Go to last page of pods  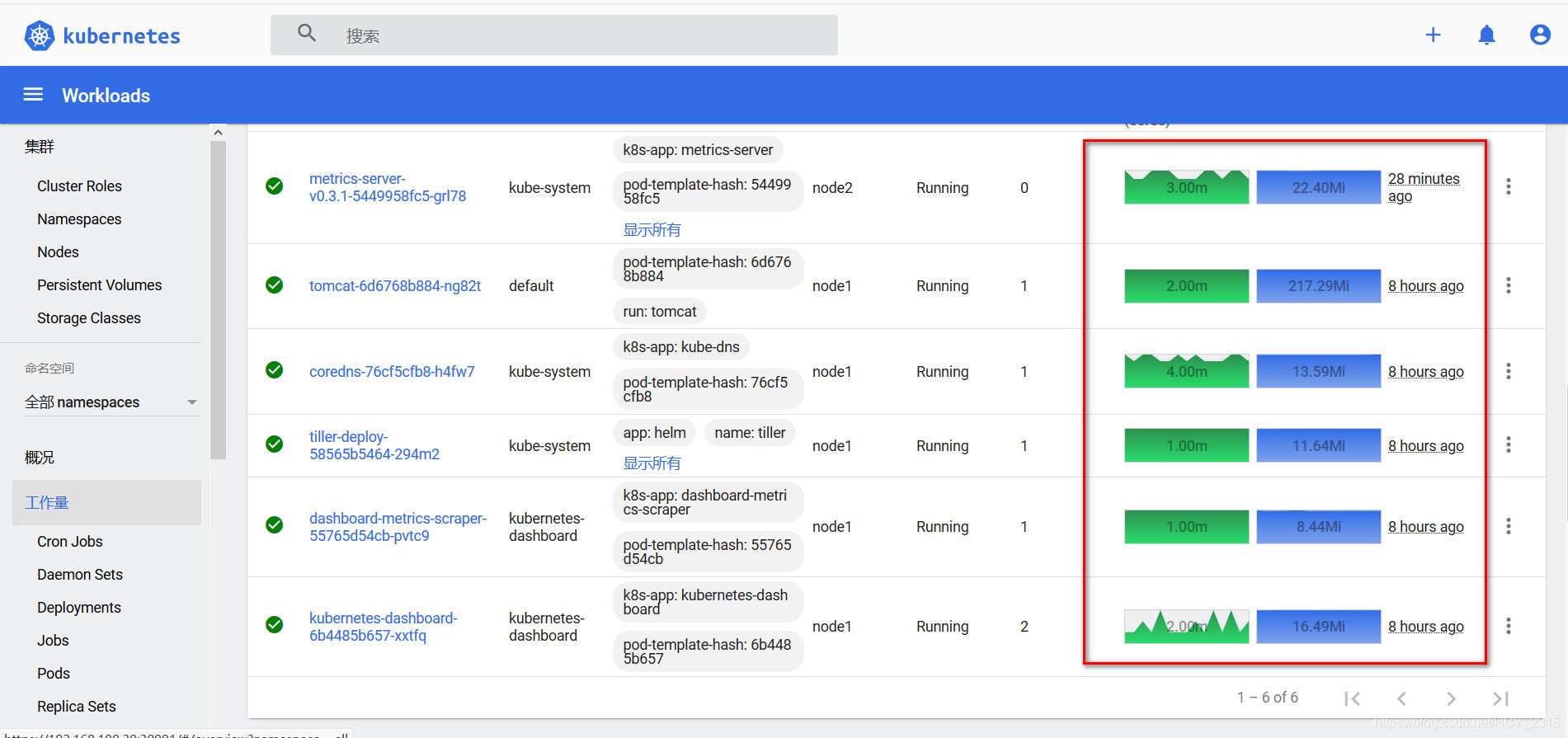click(1500, 698)
